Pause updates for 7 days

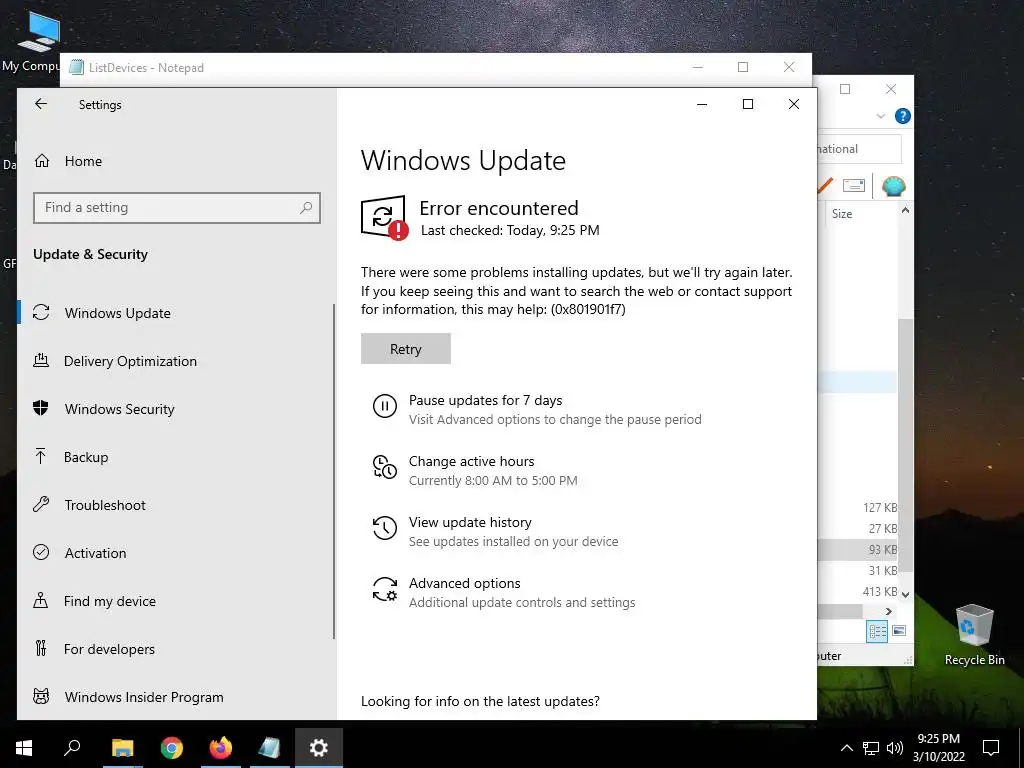(x=485, y=400)
